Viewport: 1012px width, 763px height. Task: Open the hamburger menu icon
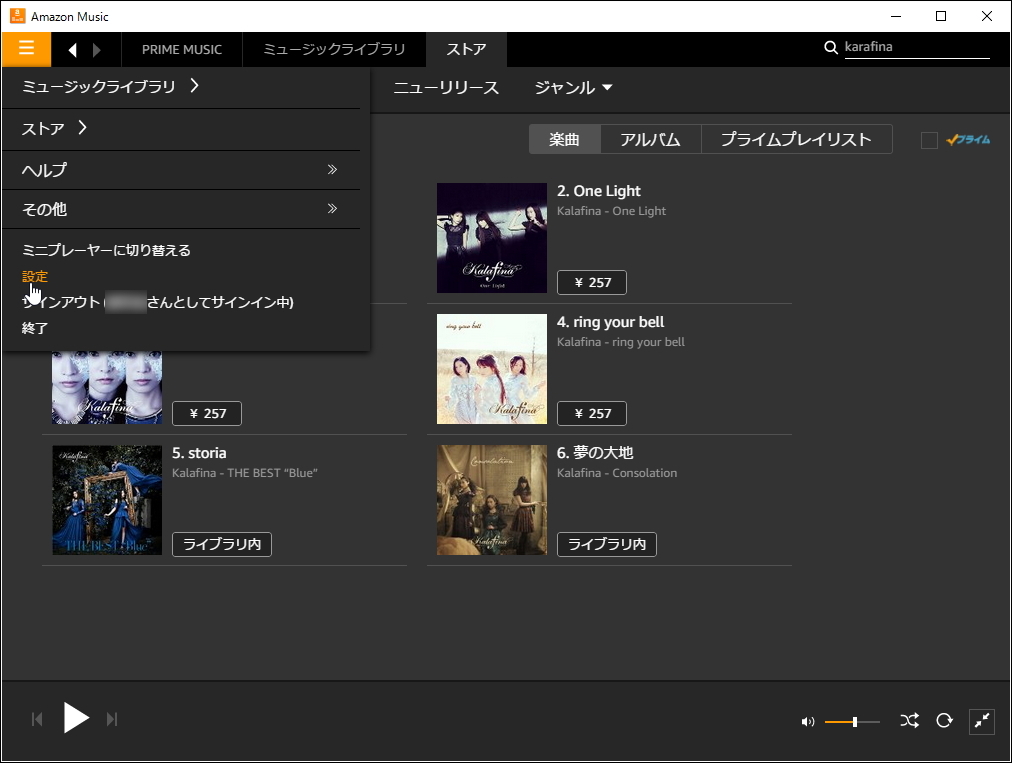(x=25, y=49)
